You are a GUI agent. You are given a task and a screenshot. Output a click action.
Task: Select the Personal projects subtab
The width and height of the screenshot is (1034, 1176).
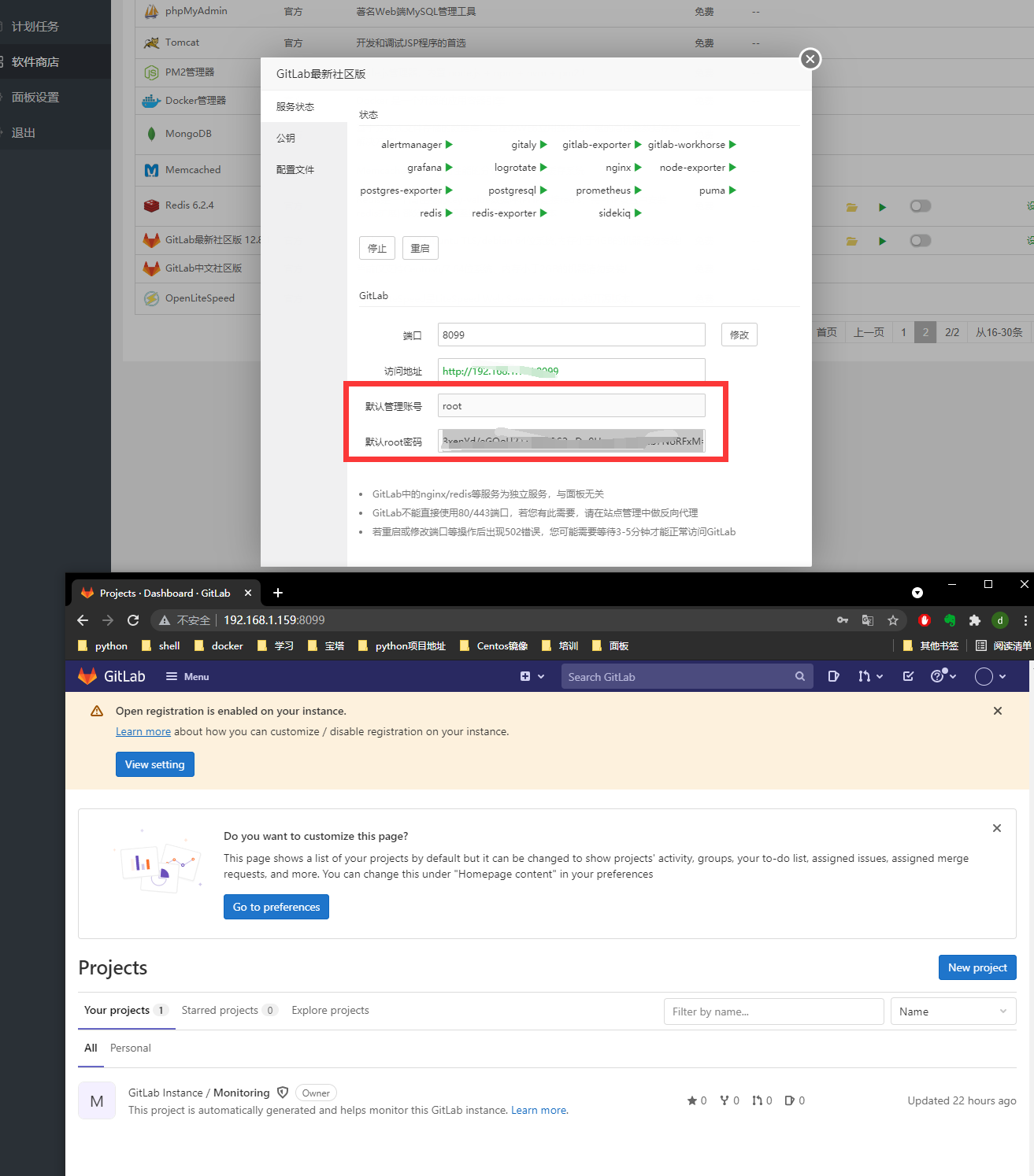tap(131, 1048)
